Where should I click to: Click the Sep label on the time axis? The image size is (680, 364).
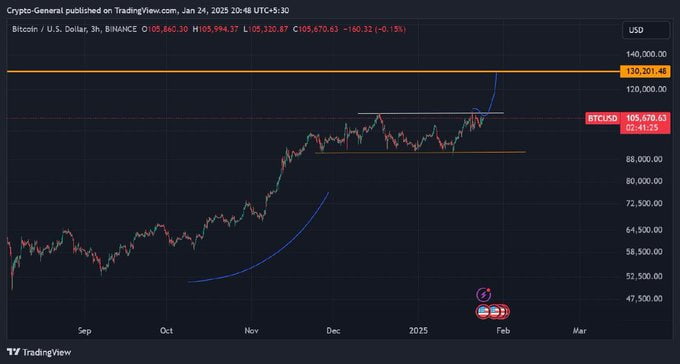[85, 331]
